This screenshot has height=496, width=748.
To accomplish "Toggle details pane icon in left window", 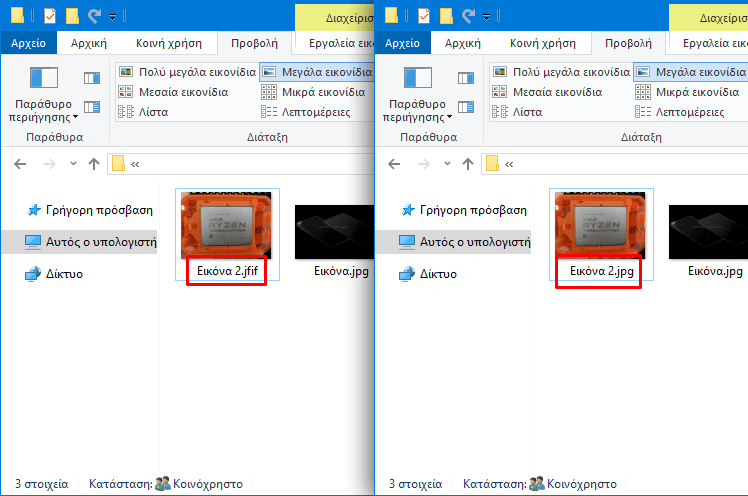I will pos(92,107).
